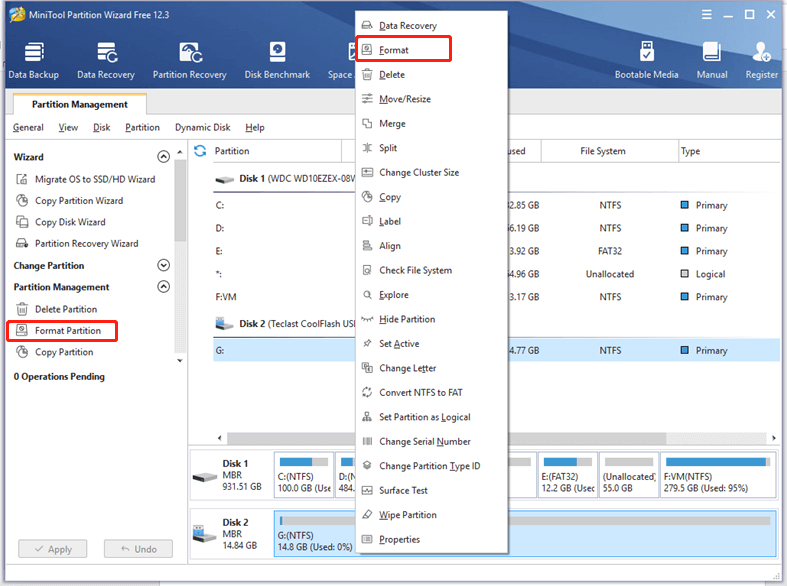Viewport: 787px width, 586px height.
Task: Collapse the Wizard section
Action: tap(164, 157)
